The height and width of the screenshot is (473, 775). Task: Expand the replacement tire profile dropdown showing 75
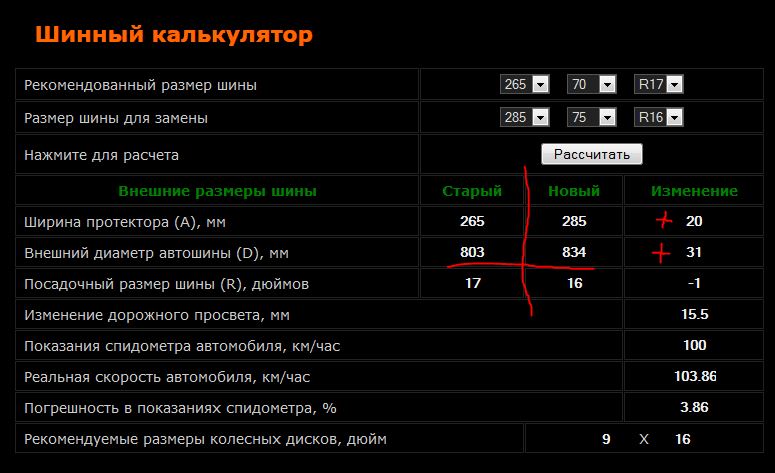[591, 118]
